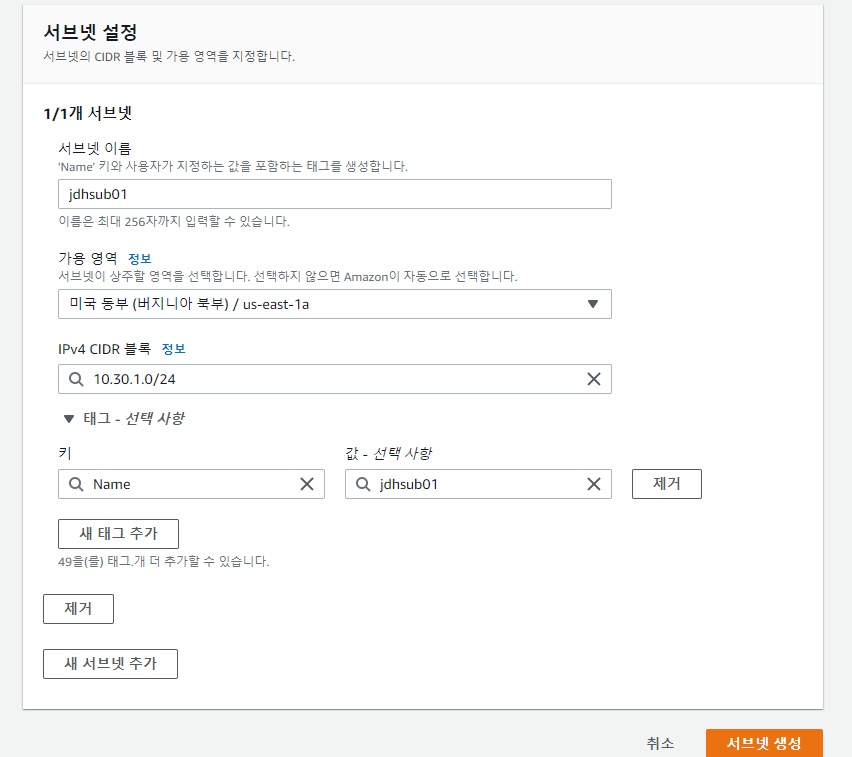Clear the Name key field with X
Screen dimensions: 852x757
pyautogui.click(x=307, y=484)
